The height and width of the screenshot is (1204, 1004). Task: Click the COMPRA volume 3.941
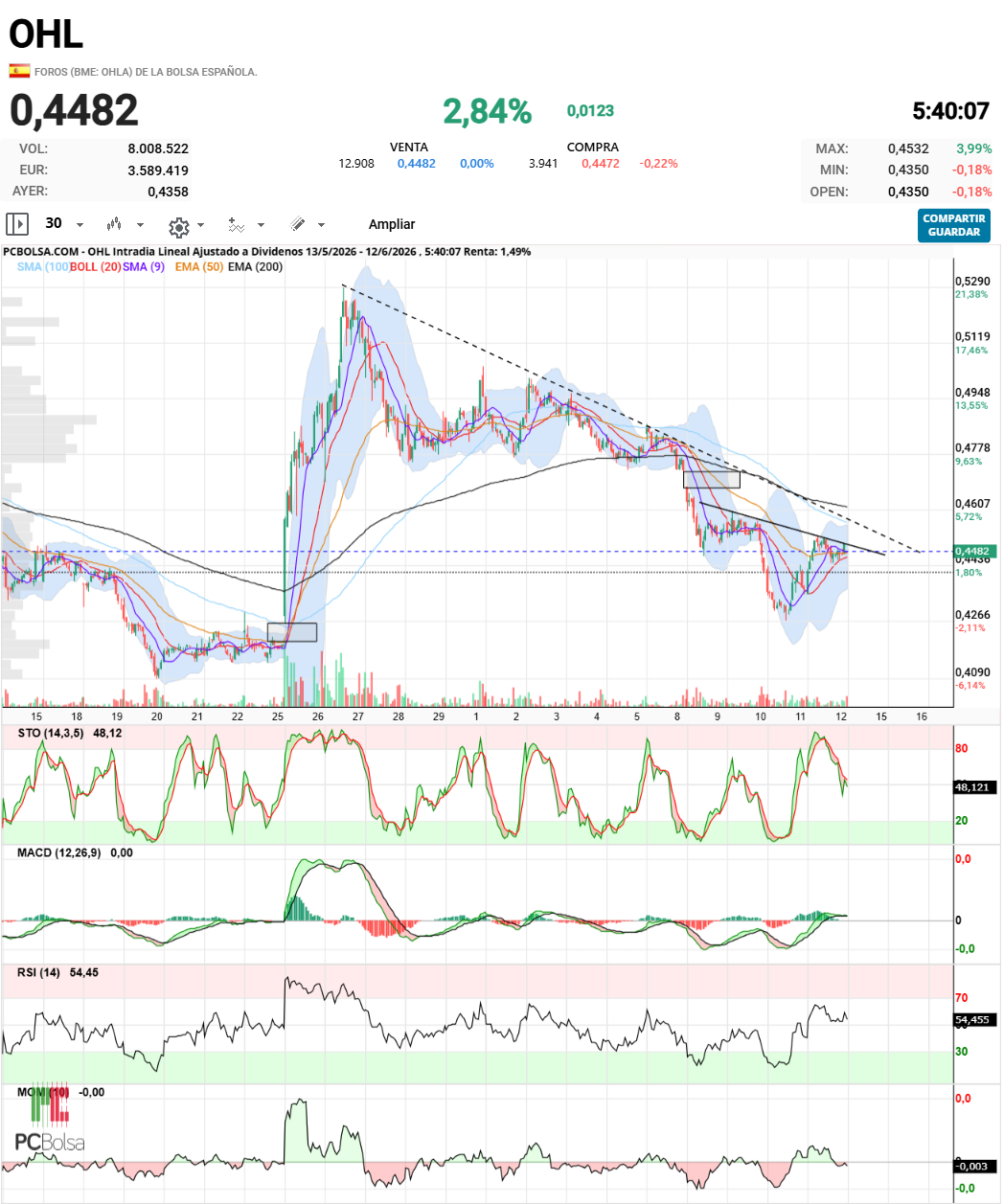[x=543, y=164]
